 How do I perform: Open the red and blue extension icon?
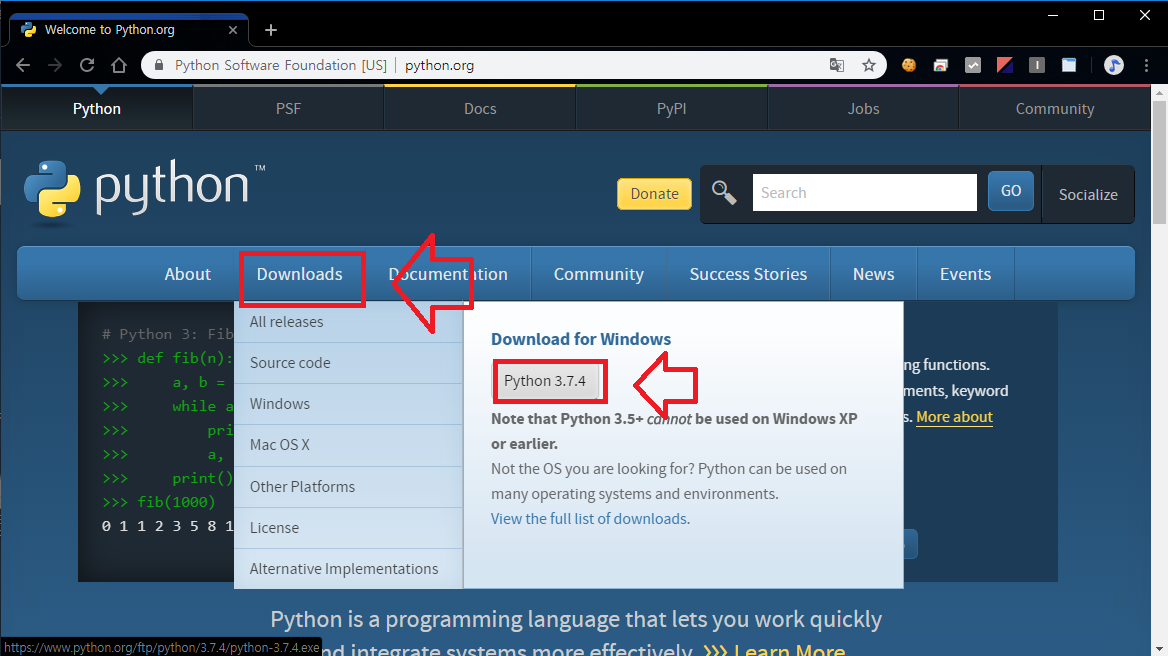1005,66
